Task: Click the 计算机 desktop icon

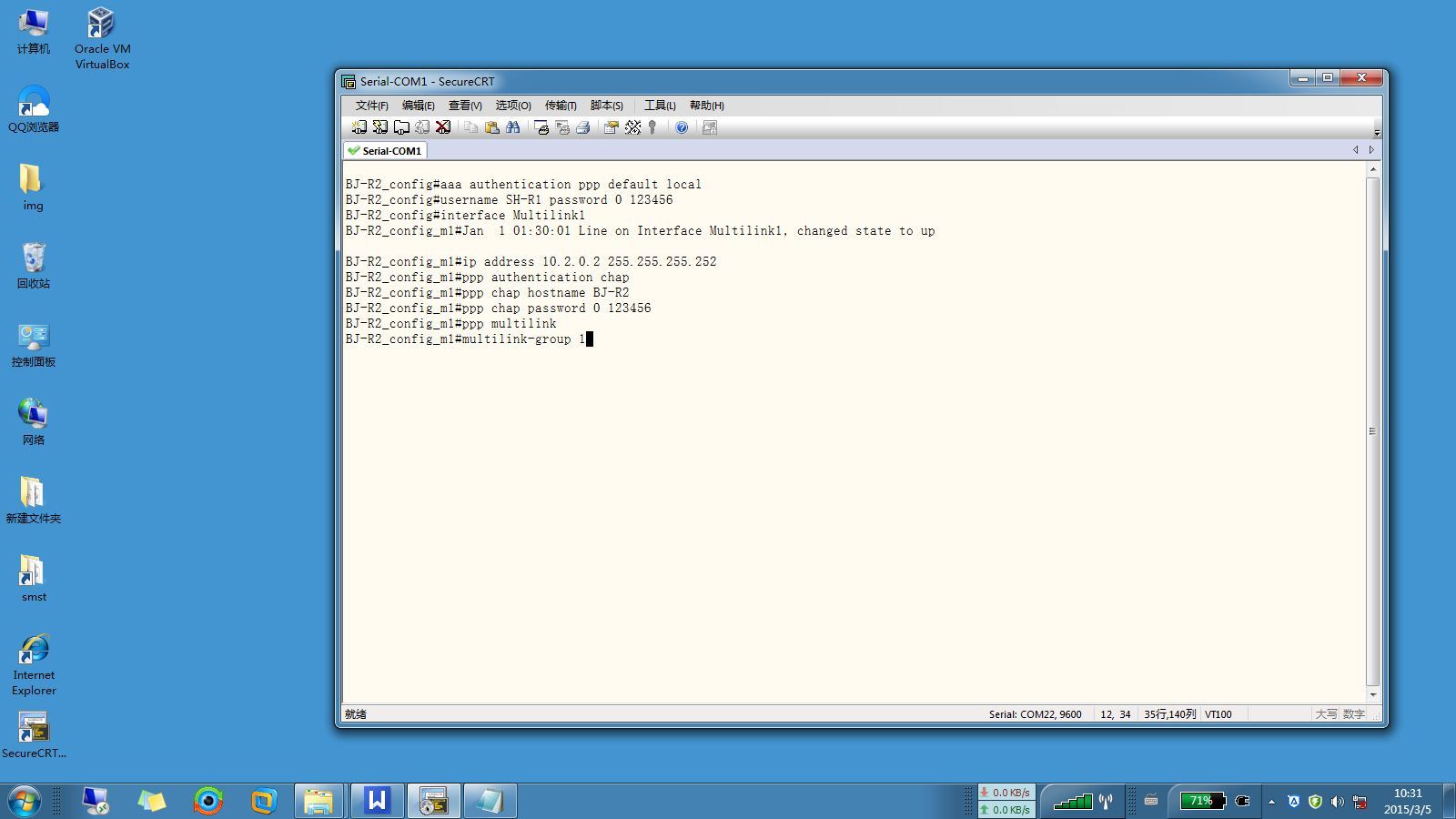Action: pos(34,32)
